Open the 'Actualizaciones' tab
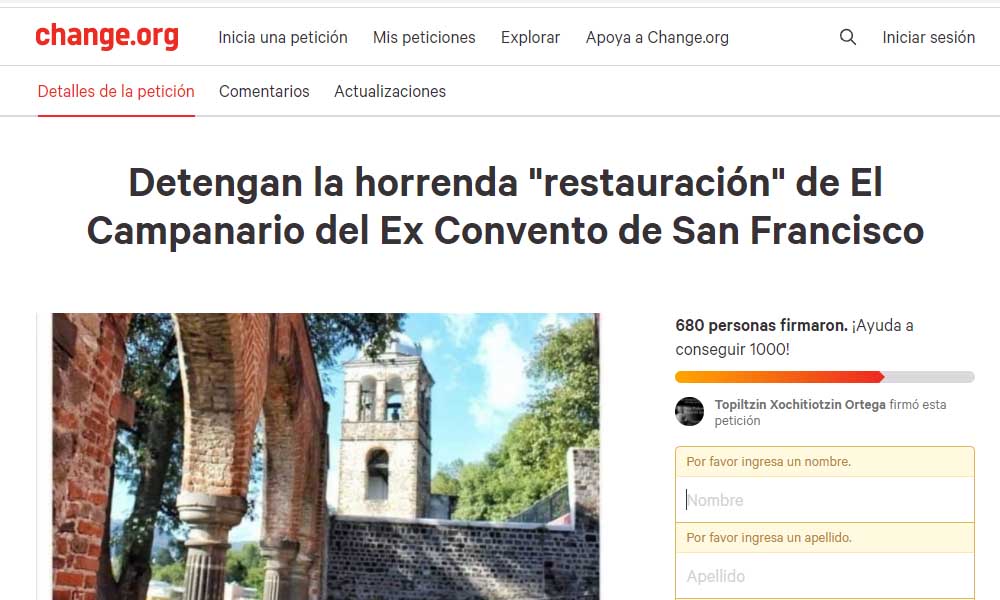Viewport: 1000px width, 600px height. [x=390, y=92]
